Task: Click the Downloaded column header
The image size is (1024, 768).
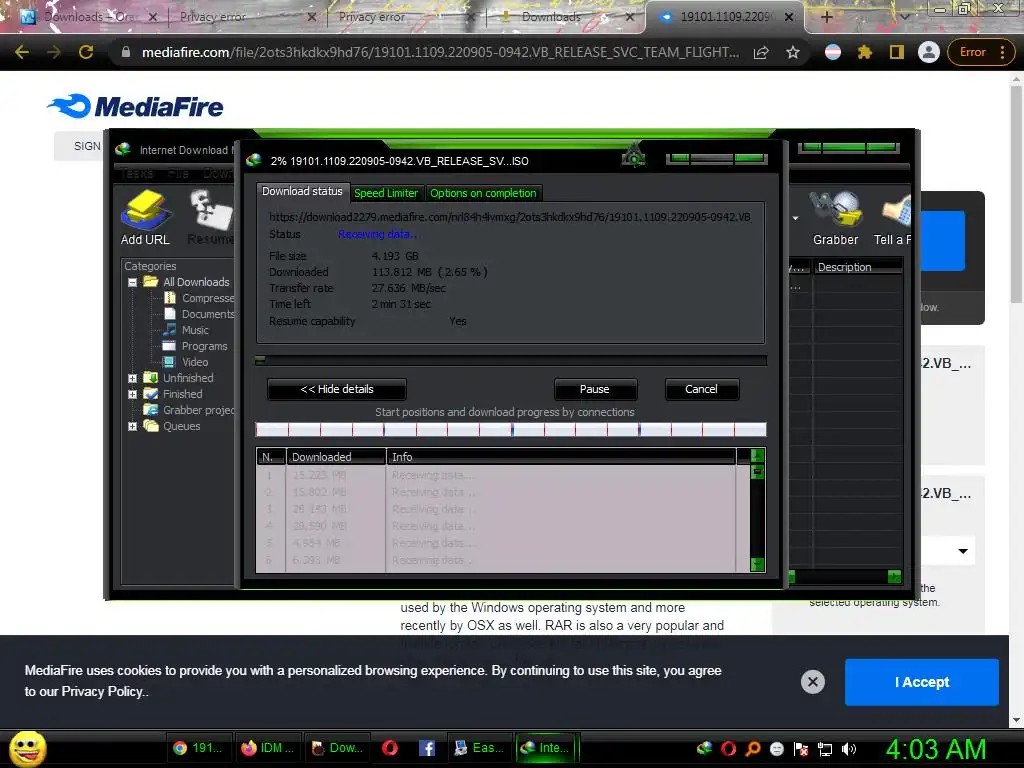Action: click(336, 456)
